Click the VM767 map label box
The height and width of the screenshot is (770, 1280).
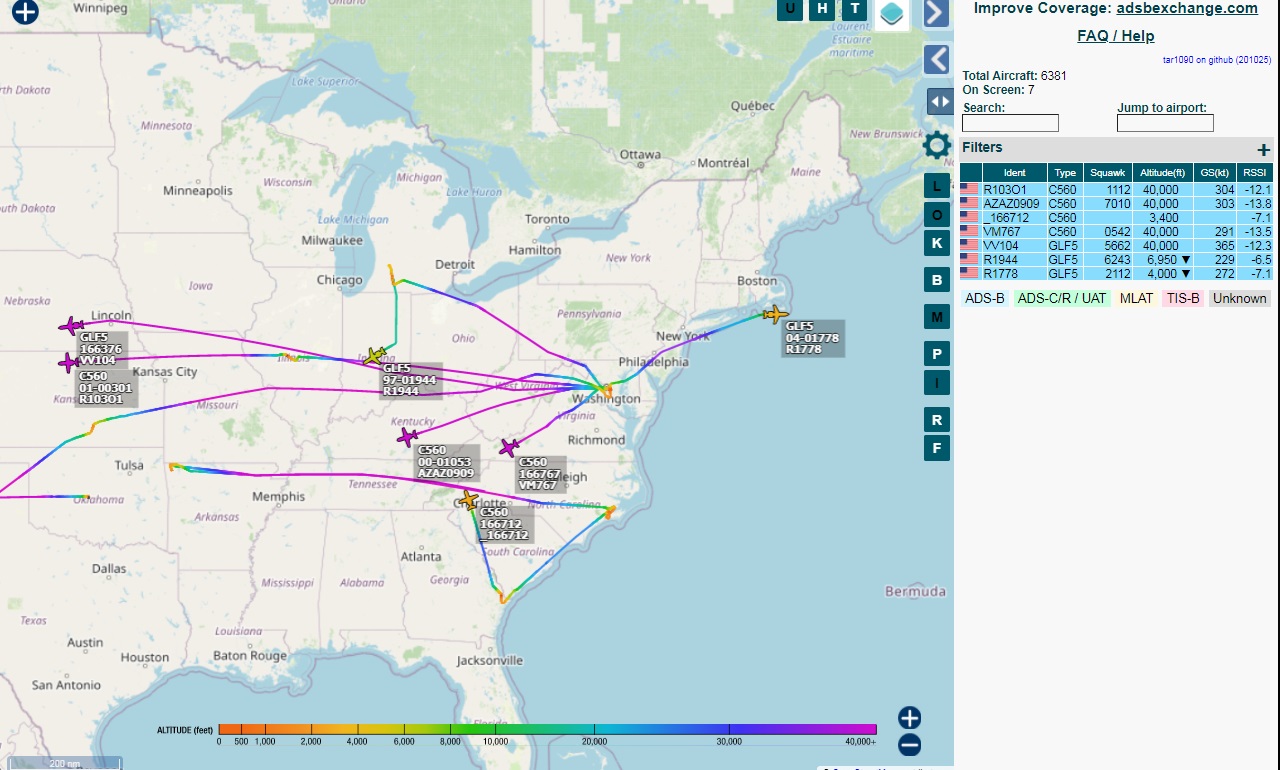[x=540, y=474]
